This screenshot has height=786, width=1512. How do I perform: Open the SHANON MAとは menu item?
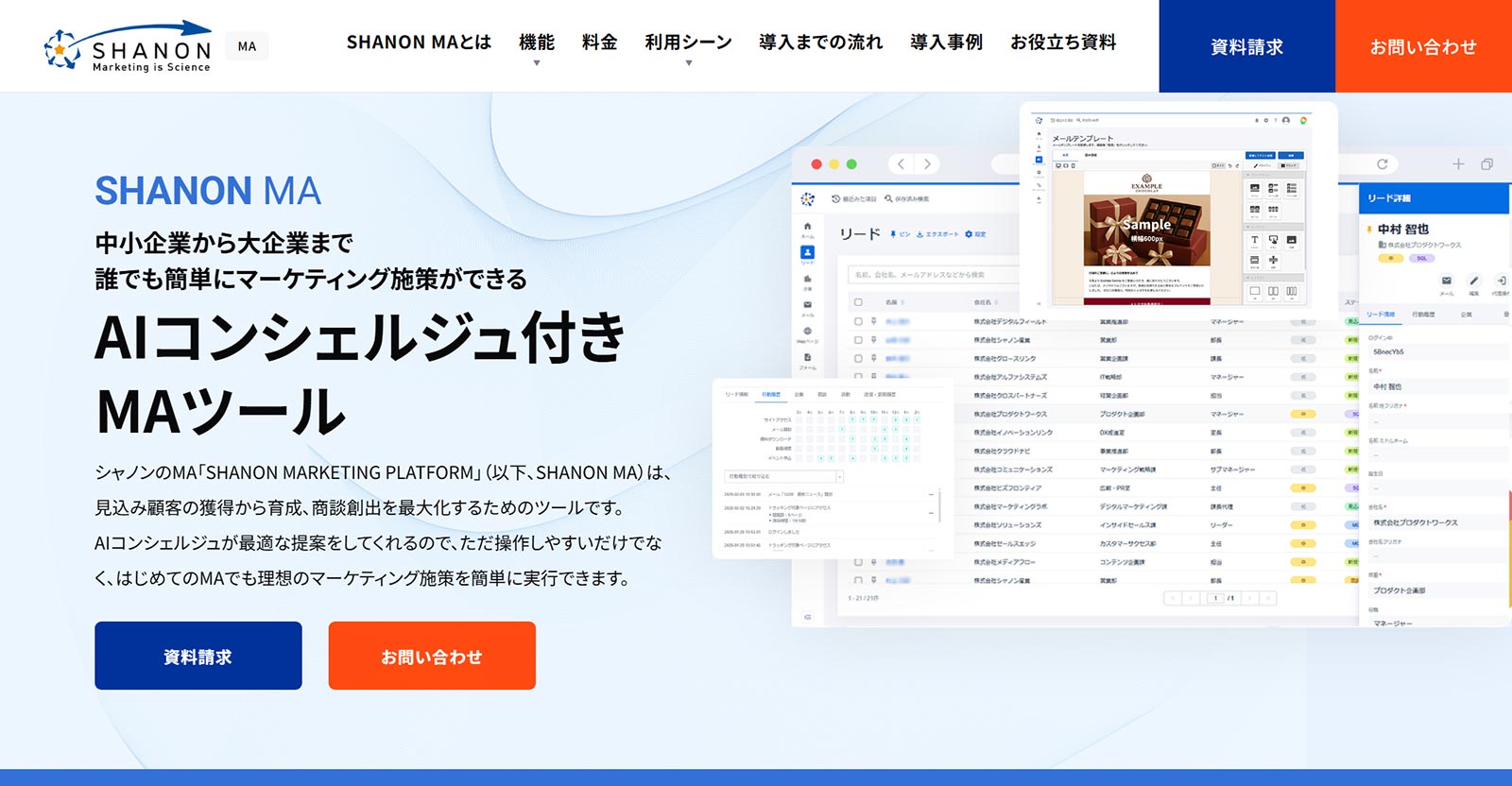click(x=419, y=43)
